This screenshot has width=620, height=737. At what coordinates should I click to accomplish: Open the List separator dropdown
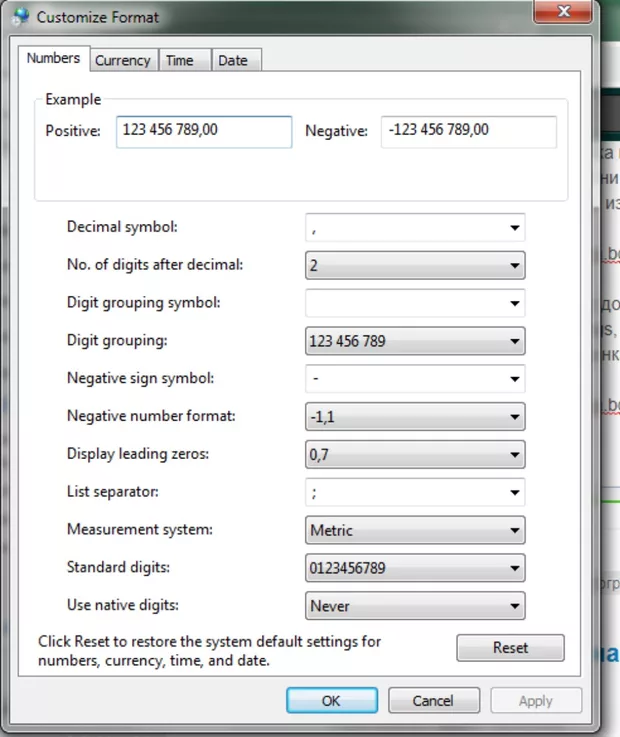coord(415,492)
